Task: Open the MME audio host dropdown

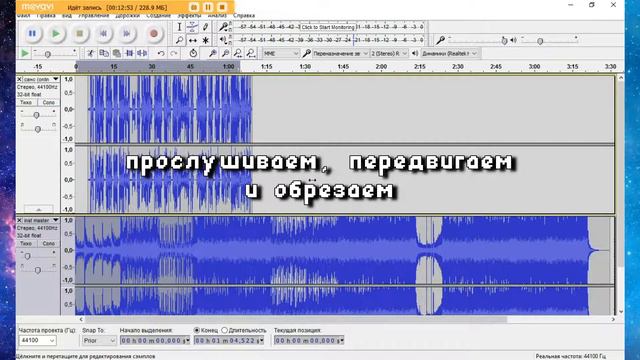Action: 281,53
